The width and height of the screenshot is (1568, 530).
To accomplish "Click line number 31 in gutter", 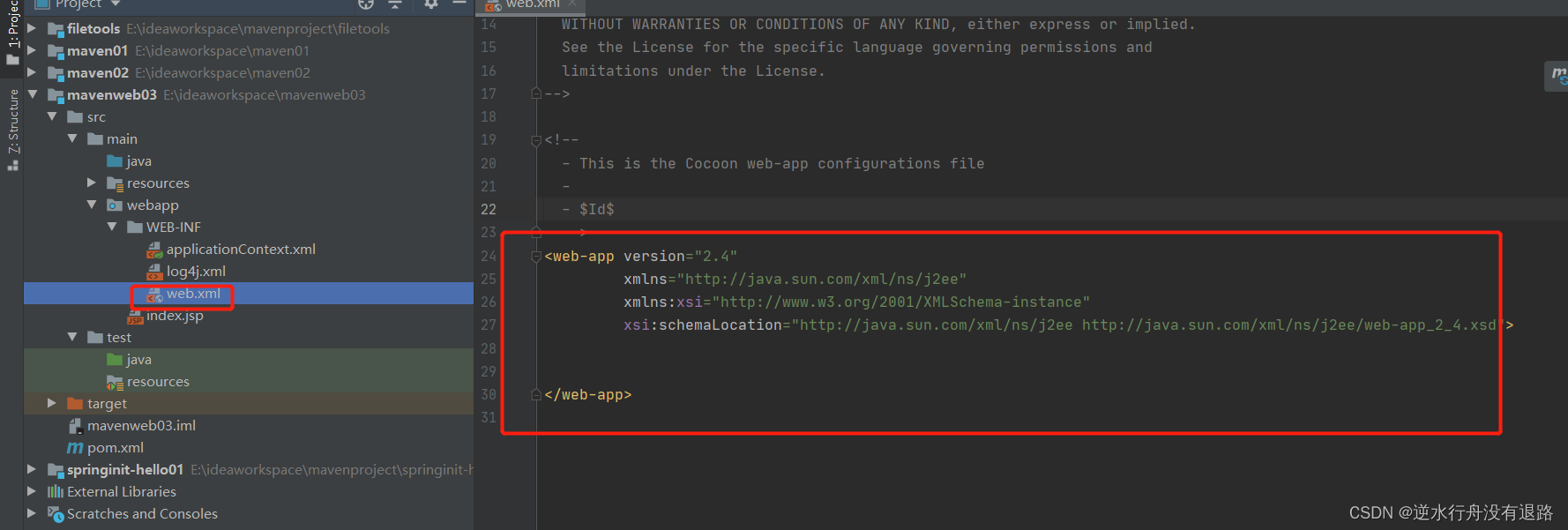I will pos(489,418).
